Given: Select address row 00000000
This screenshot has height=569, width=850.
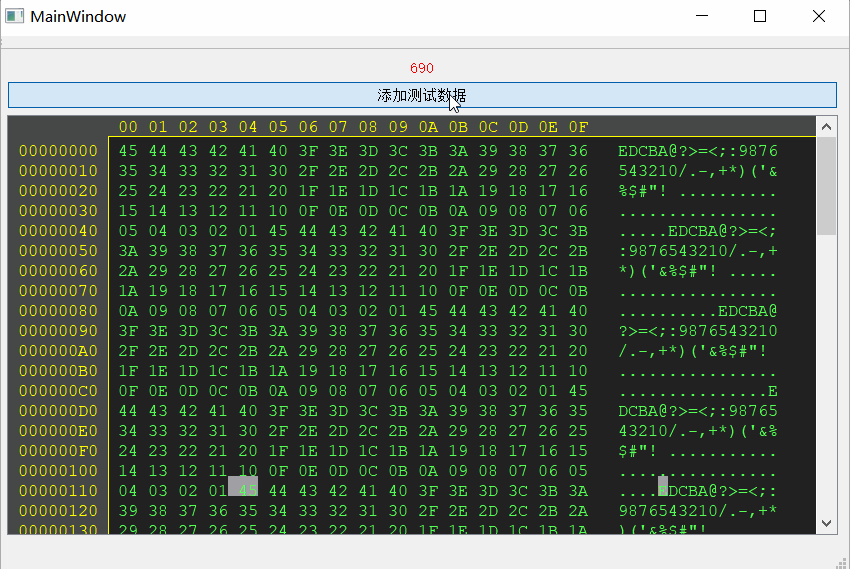Looking at the screenshot, I should tap(58, 151).
